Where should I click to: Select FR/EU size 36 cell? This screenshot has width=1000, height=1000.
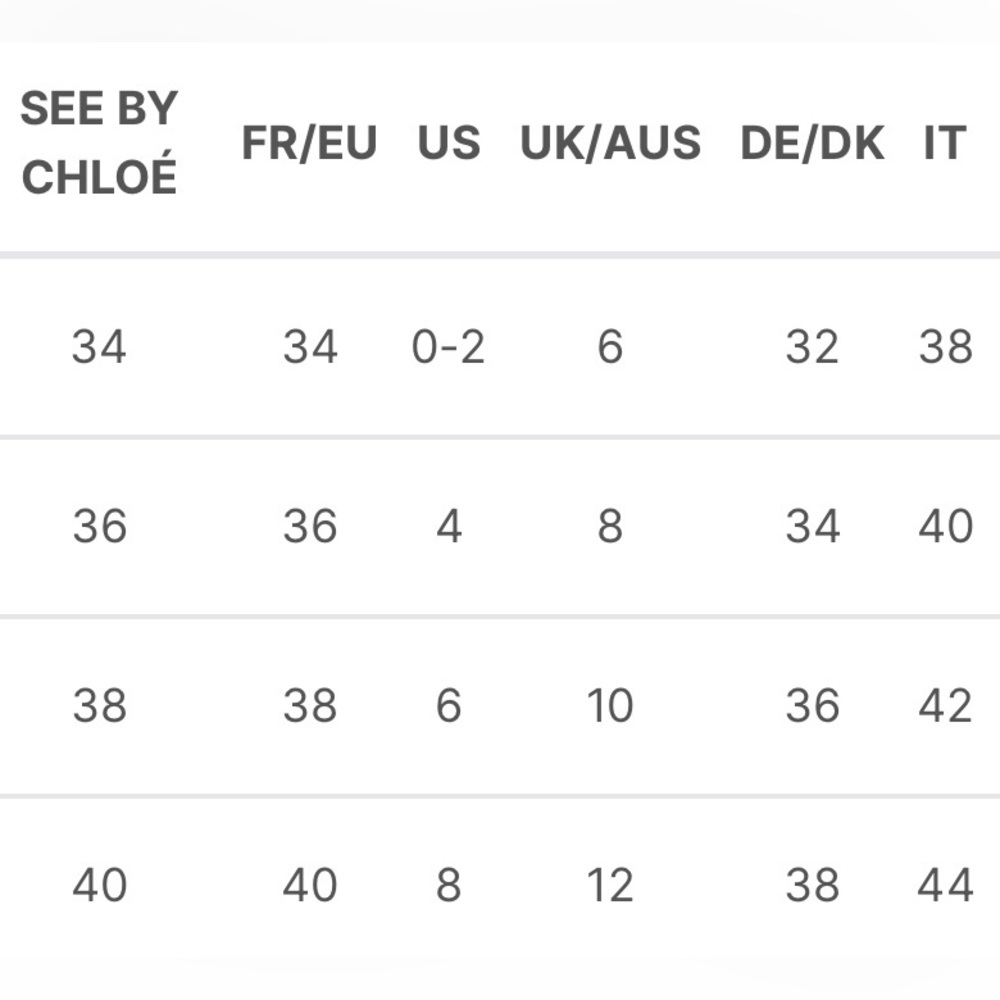point(310,527)
